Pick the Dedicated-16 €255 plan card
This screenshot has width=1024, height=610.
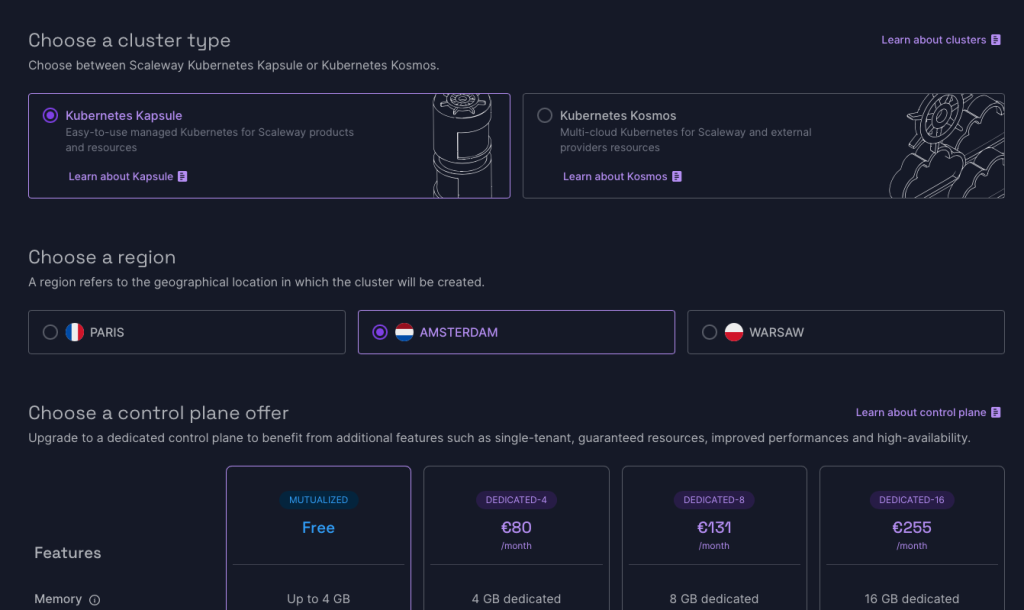[x=911, y=528]
